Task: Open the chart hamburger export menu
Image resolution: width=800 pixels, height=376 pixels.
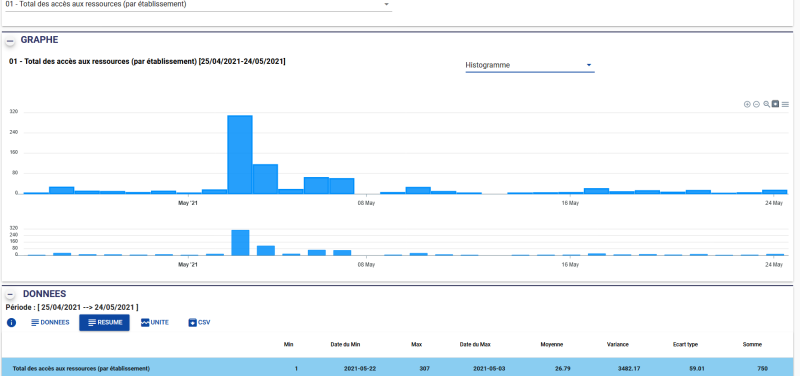Action: pos(785,104)
